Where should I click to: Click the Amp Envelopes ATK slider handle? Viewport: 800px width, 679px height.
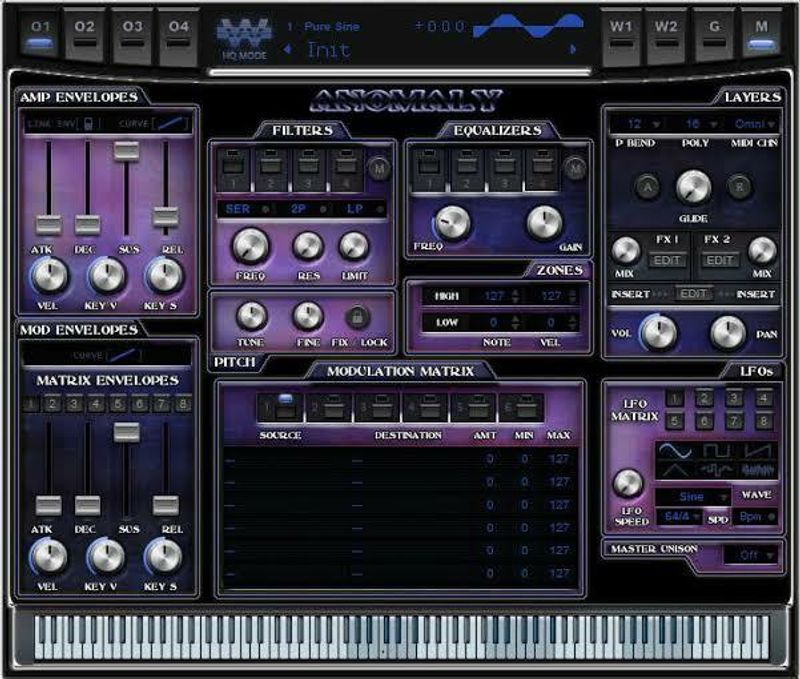[48, 225]
